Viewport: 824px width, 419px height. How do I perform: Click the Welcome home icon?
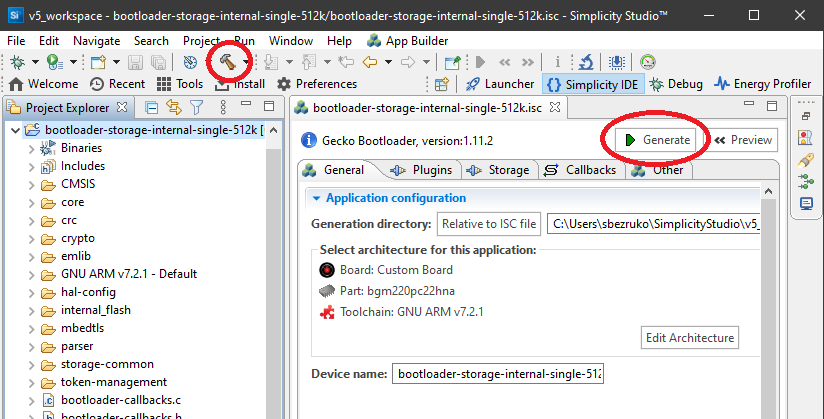17,84
